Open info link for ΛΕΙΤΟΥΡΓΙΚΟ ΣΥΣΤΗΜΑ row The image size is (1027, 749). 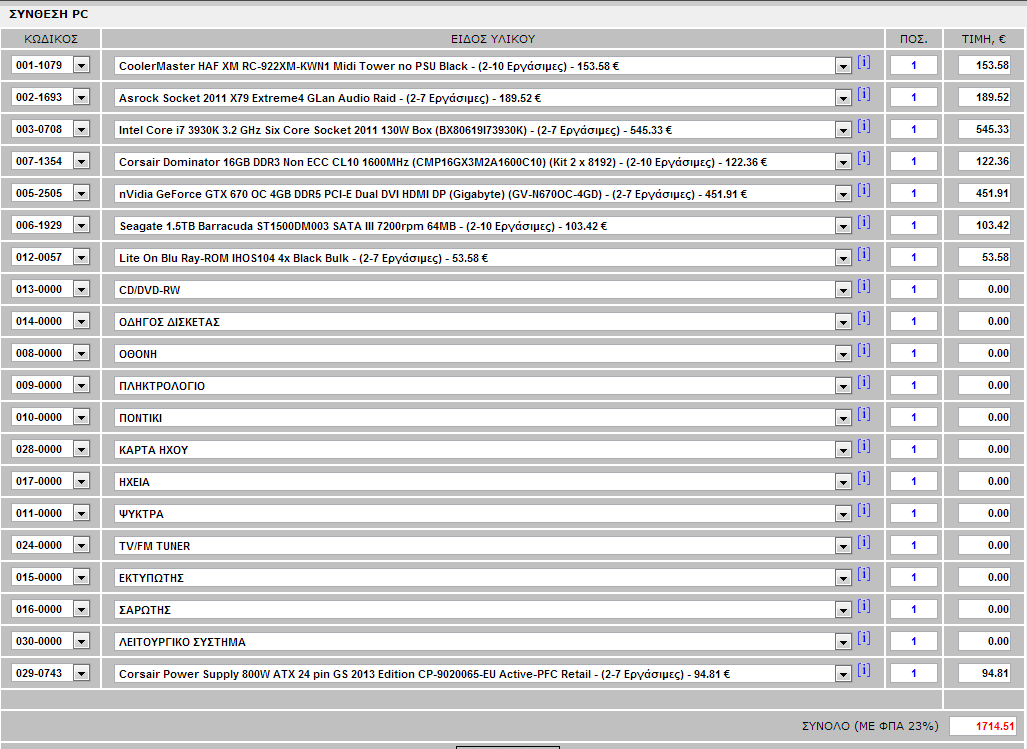[x=864, y=638]
